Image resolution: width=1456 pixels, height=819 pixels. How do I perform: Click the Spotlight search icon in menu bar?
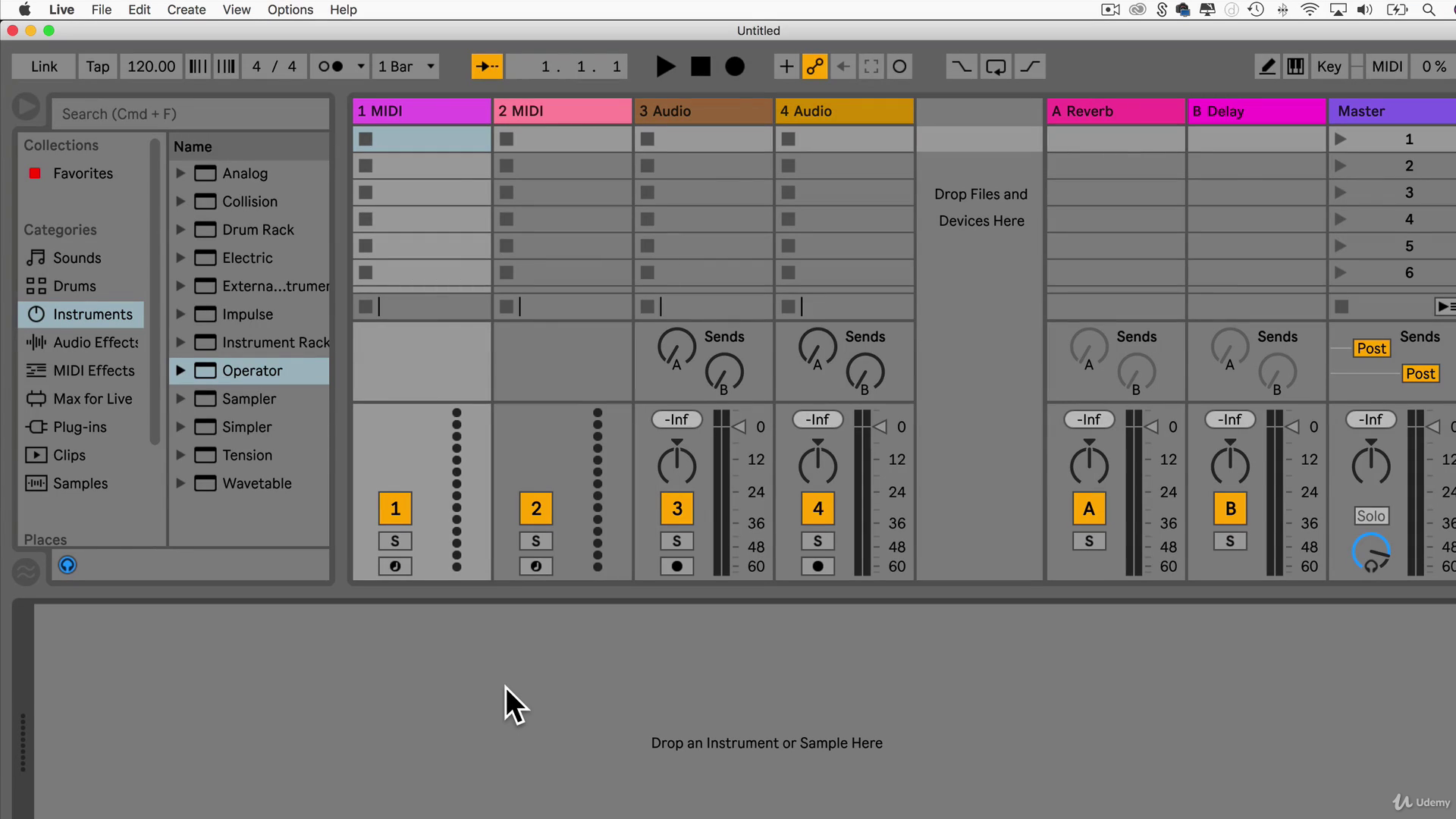pos(1429,10)
